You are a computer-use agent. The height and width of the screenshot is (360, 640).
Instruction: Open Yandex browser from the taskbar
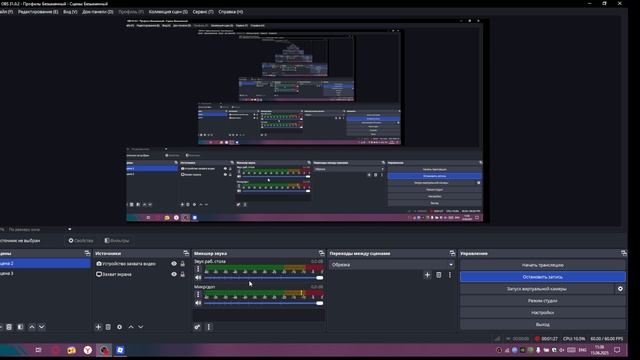click(88, 350)
